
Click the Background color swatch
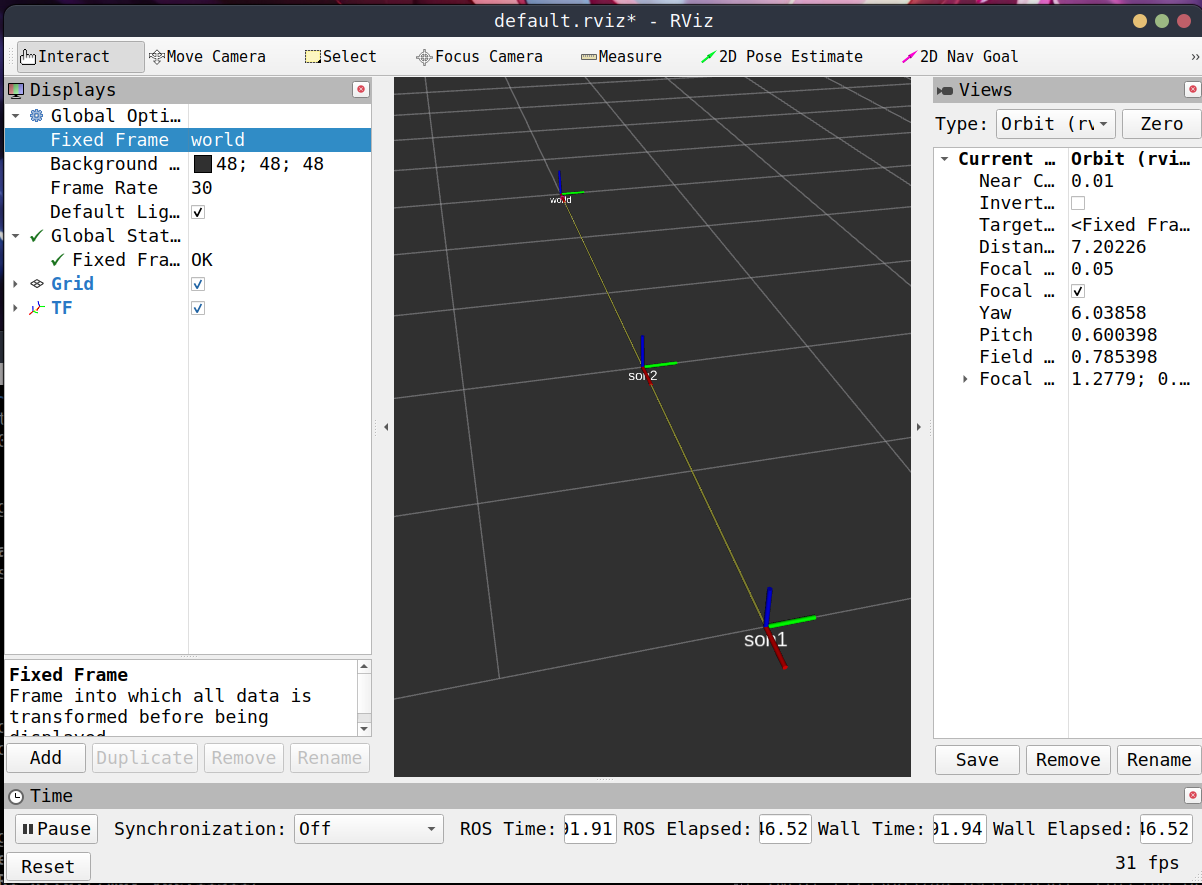tap(202, 164)
